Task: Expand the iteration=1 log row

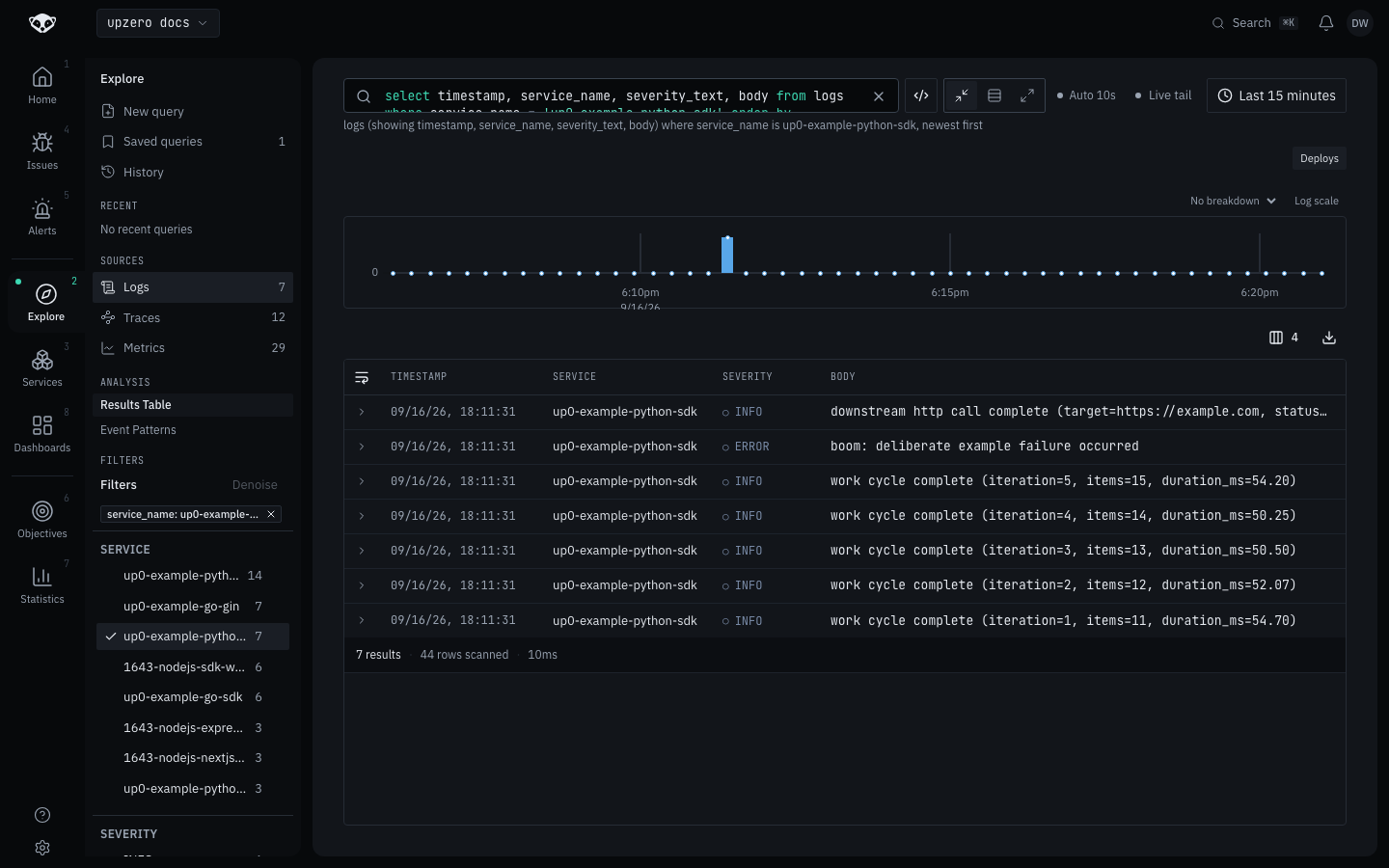Action: (362, 620)
